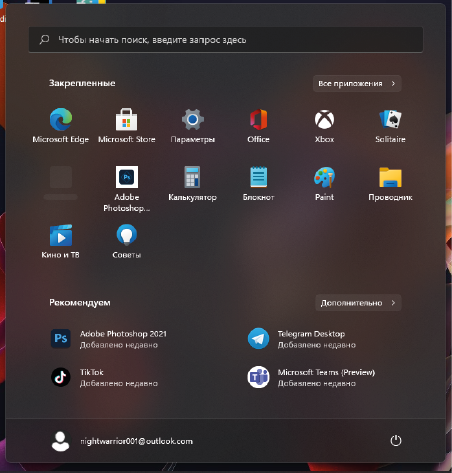
Task: Click the blank placeholder pinned tile
Action: tap(61, 183)
